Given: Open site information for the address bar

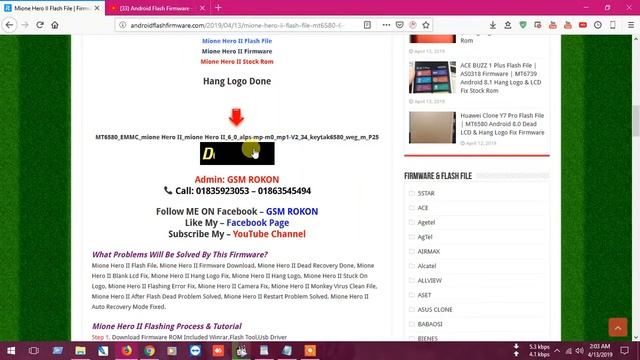Looking at the screenshot, I should click(x=122, y=25).
